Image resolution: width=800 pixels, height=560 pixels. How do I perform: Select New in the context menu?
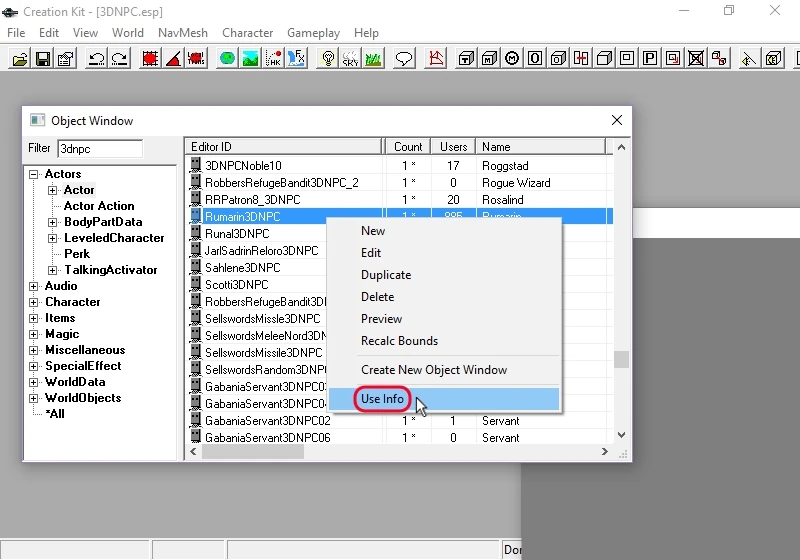444,231
